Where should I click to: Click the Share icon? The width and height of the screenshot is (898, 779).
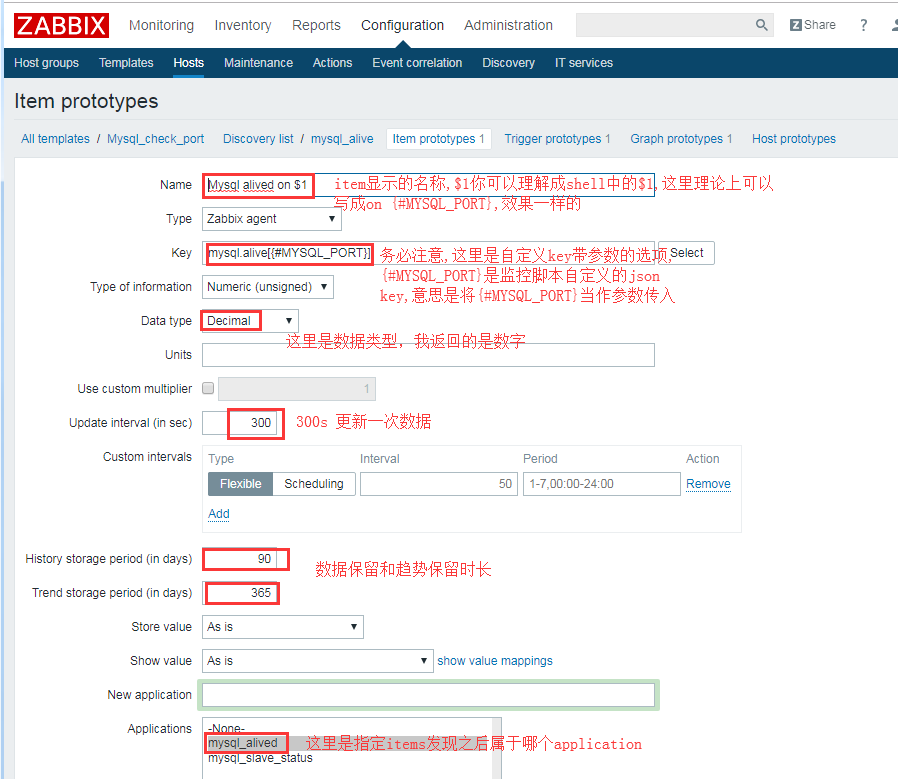(812, 24)
